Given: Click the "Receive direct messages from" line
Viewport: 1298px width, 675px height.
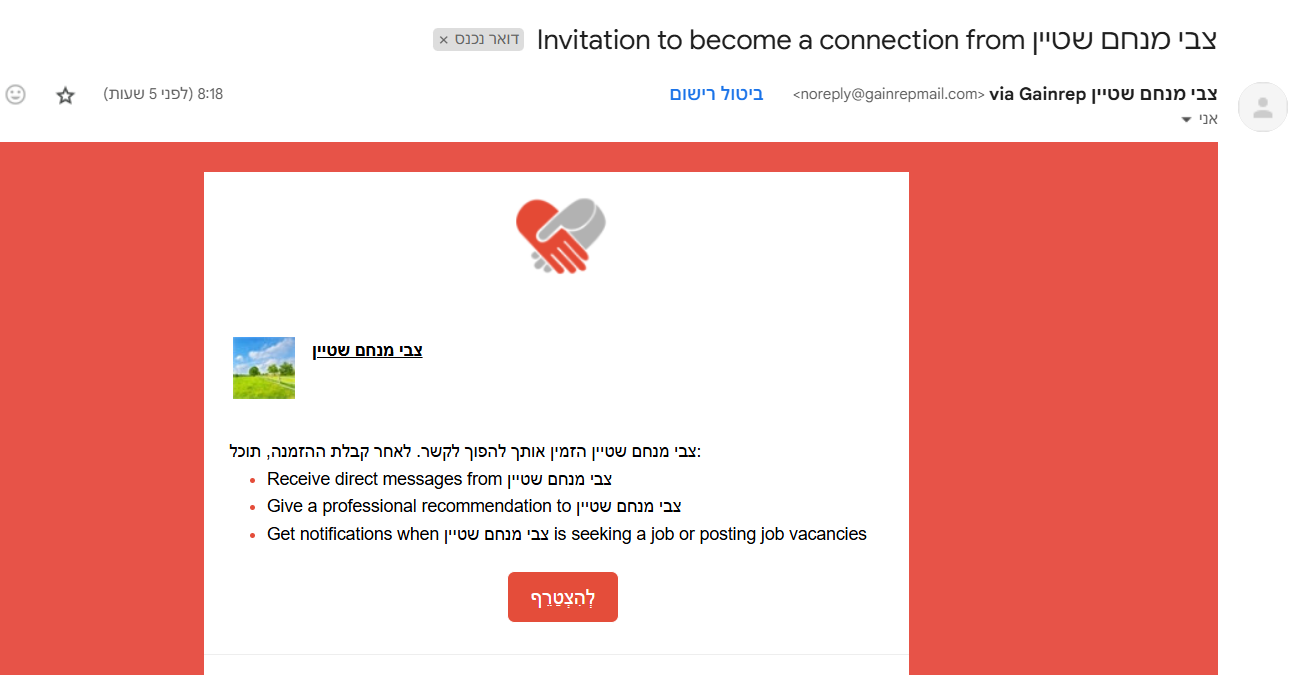Looking at the screenshot, I should tap(439, 479).
